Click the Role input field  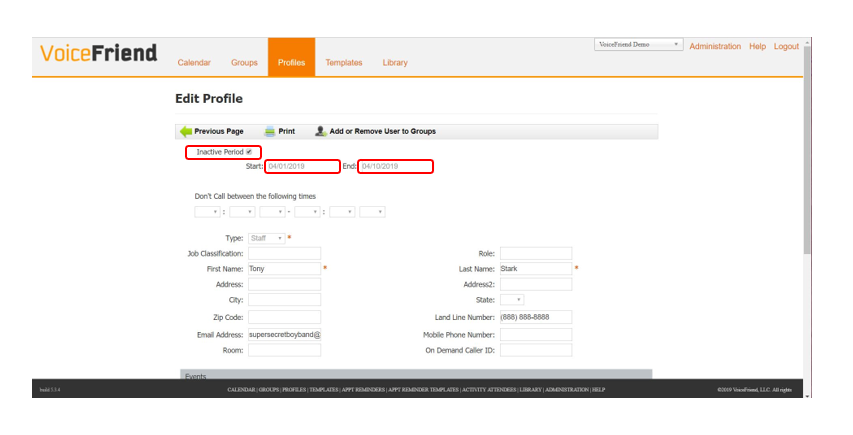click(x=536, y=253)
